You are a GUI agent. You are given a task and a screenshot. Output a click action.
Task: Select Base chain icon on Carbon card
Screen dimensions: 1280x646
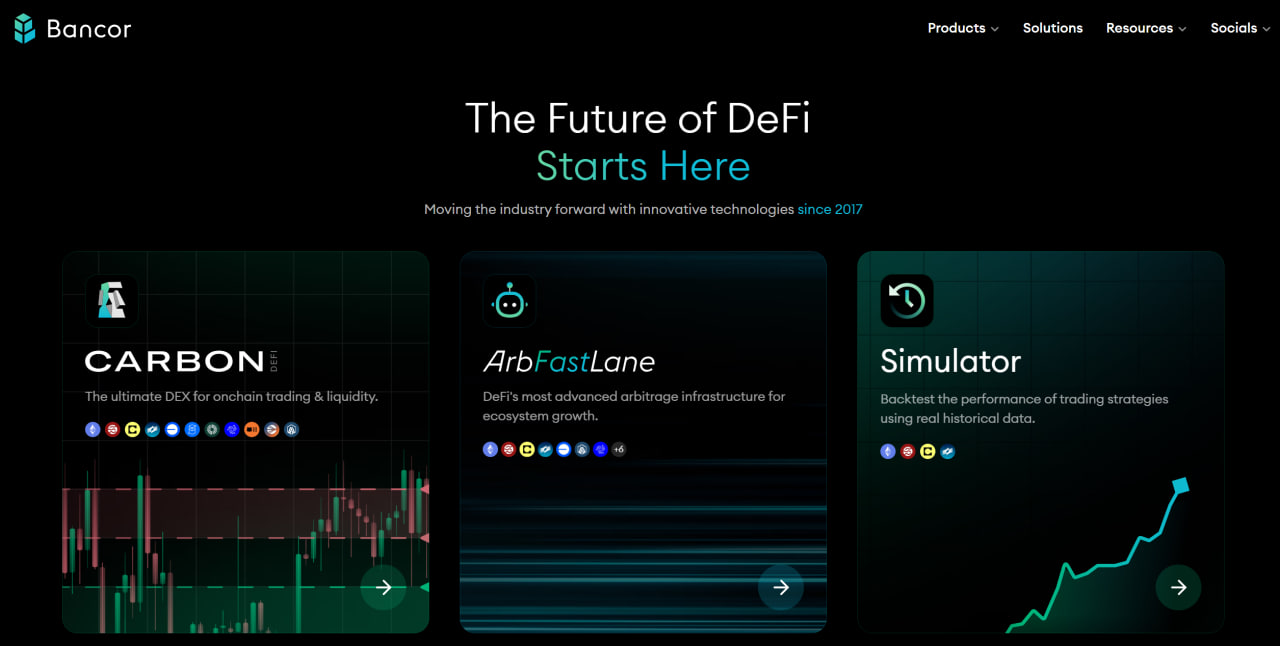coord(172,429)
